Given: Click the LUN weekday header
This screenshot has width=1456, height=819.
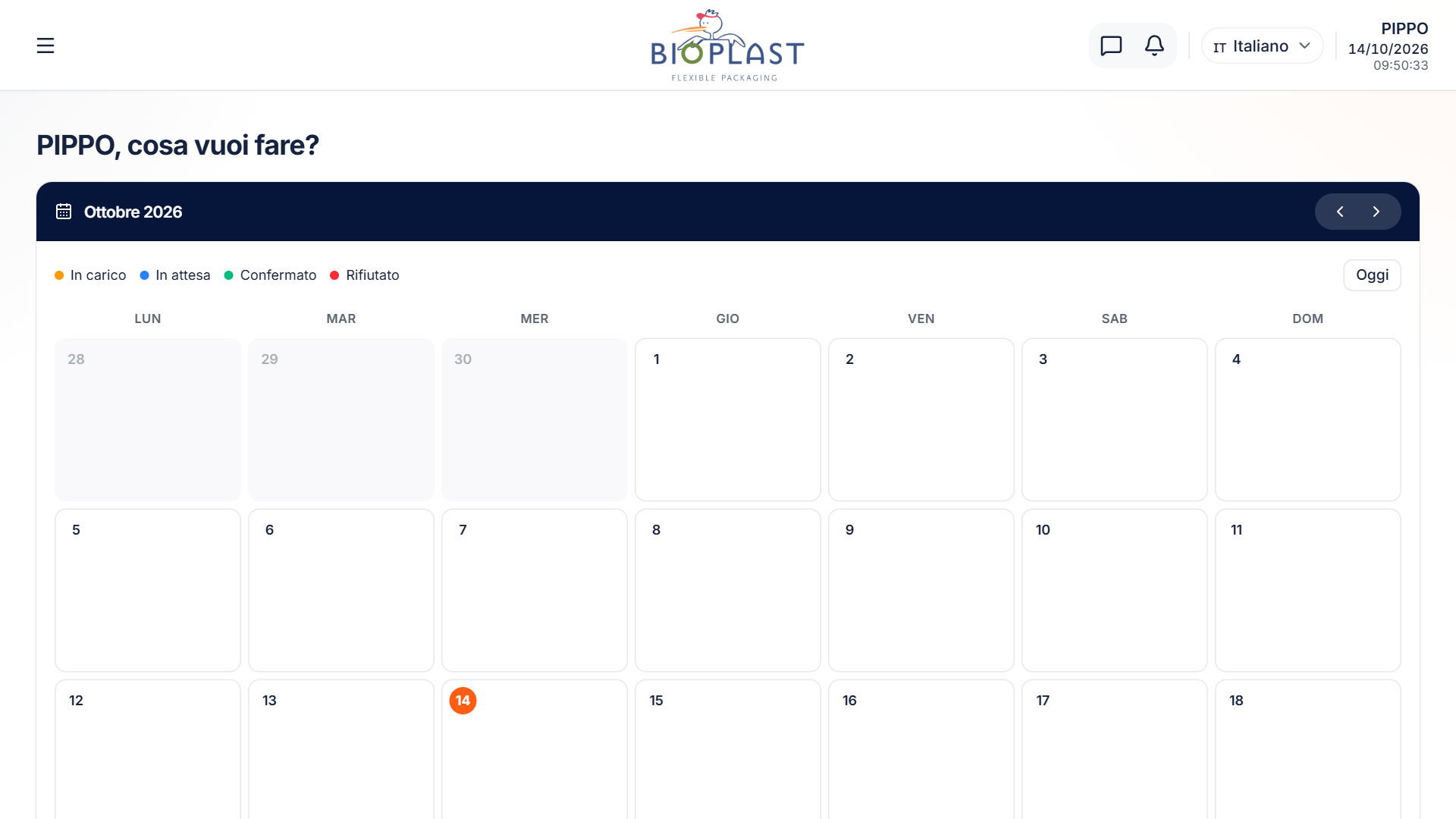Looking at the screenshot, I should (x=148, y=318).
